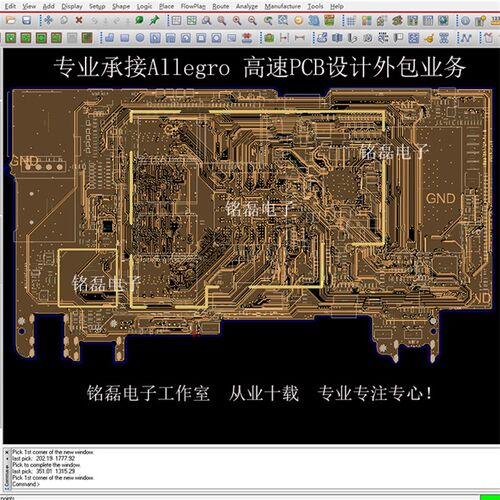Click the 'last pick: 202.19 1777.92' line
The image size is (500, 500).
pyautogui.click(x=44, y=458)
